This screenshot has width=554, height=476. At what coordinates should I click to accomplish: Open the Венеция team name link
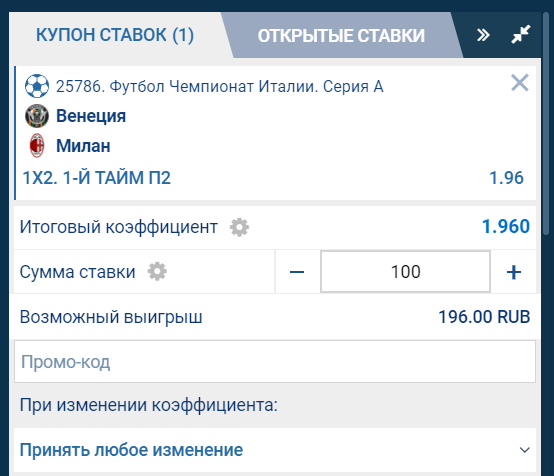coord(91,116)
